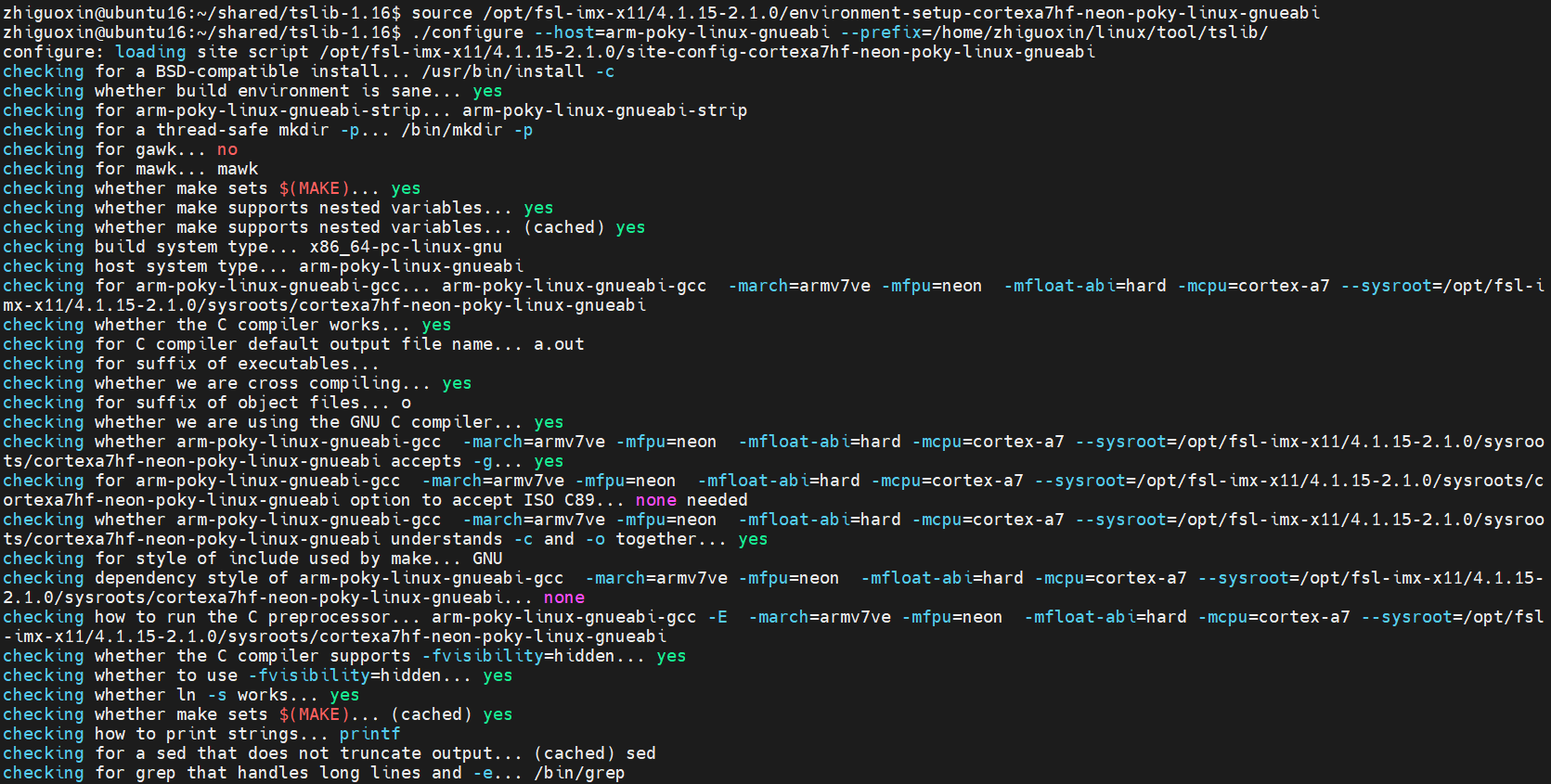Select the './configure' command text
This screenshot has height=784, width=1551.
pyautogui.click(x=468, y=32)
